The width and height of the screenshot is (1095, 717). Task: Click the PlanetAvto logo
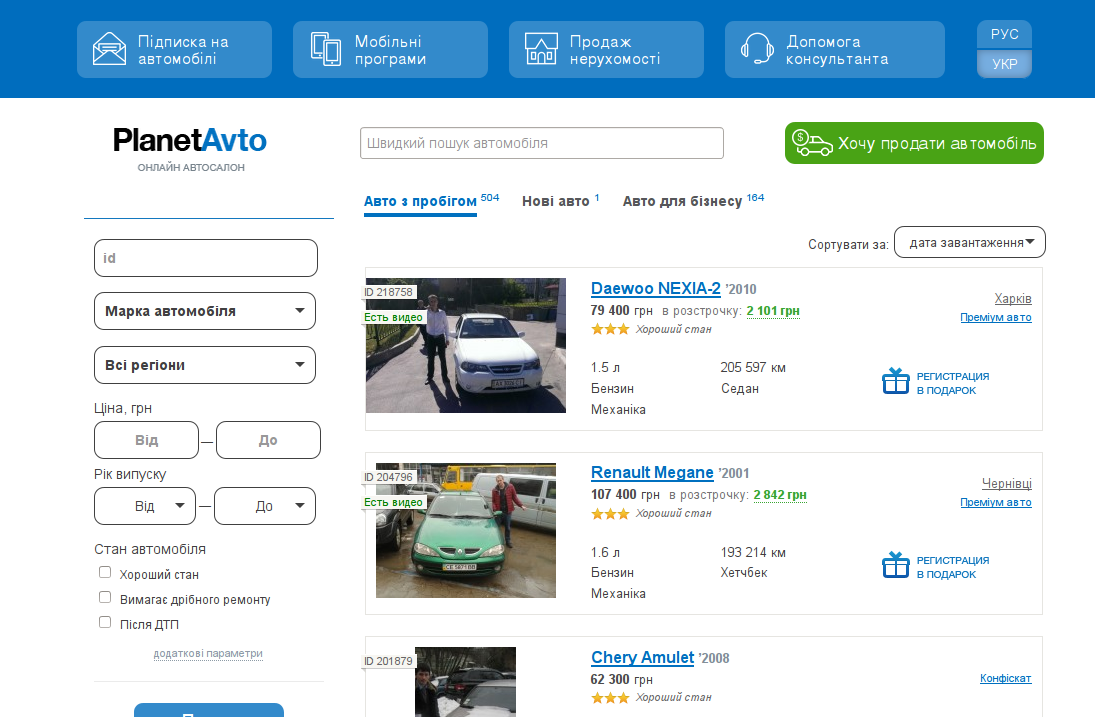190,140
